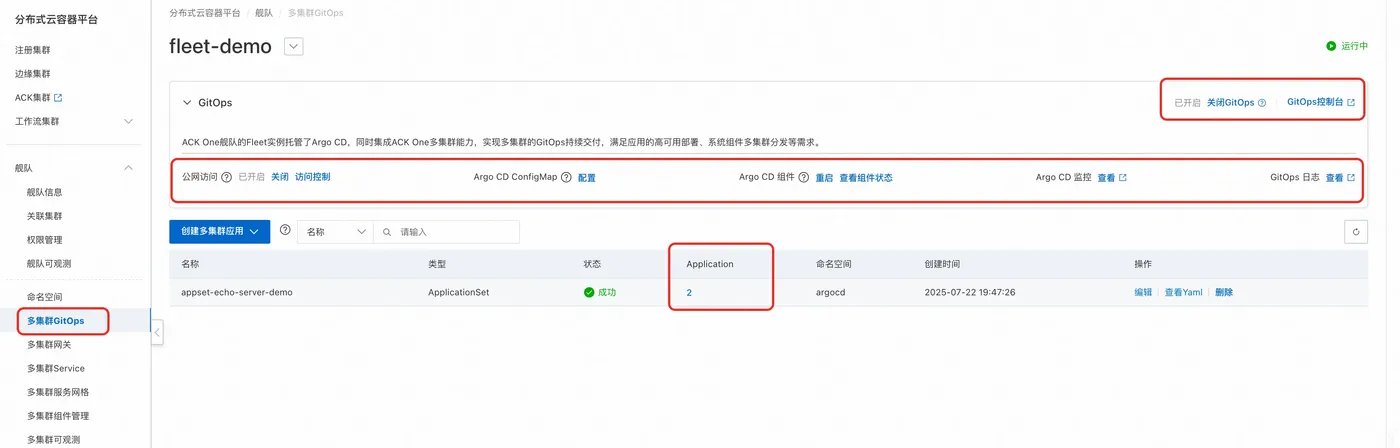Screen dimensions: 1400x448
Task: Click argocd namespace cell
Action: pyautogui.click(x=832, y=292)
